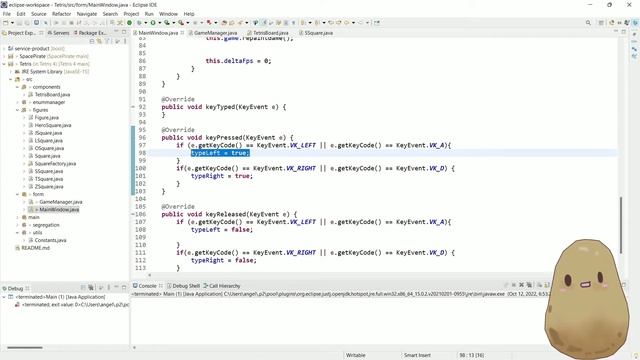
Task: Switch to the Call Hierarchy tab
Action: (222, 286)
